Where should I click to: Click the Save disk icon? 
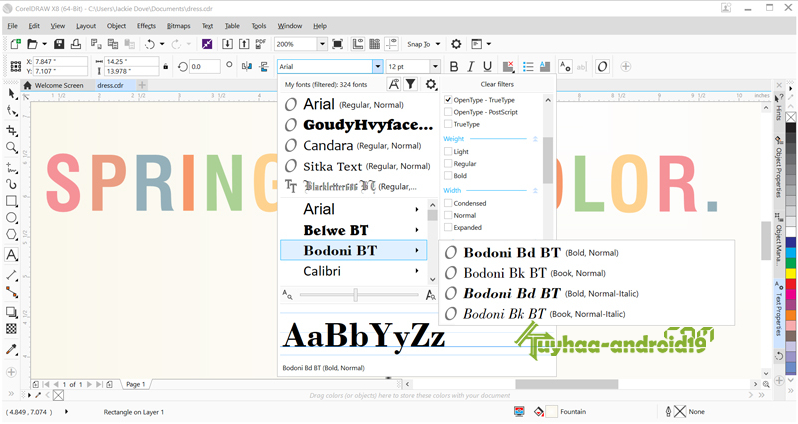(x=59, y=44)
